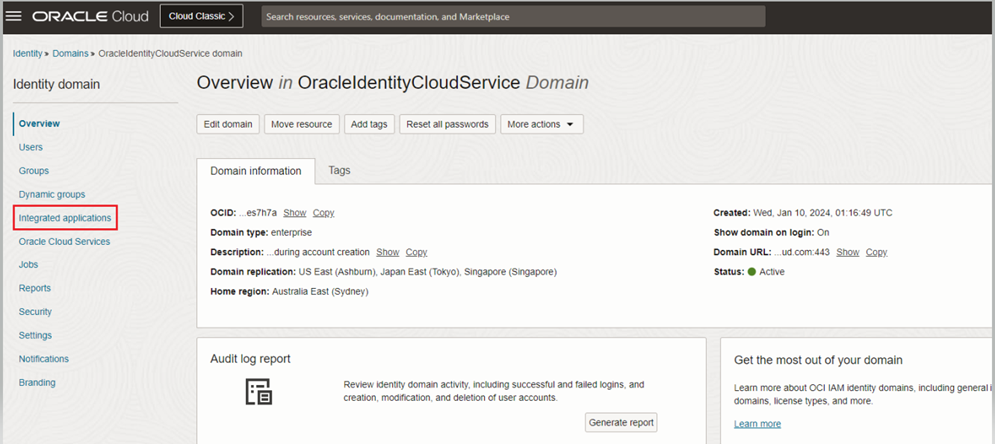Click the Generate report button
This screenshot has height=444, width=995.
(x=621, y=422)
